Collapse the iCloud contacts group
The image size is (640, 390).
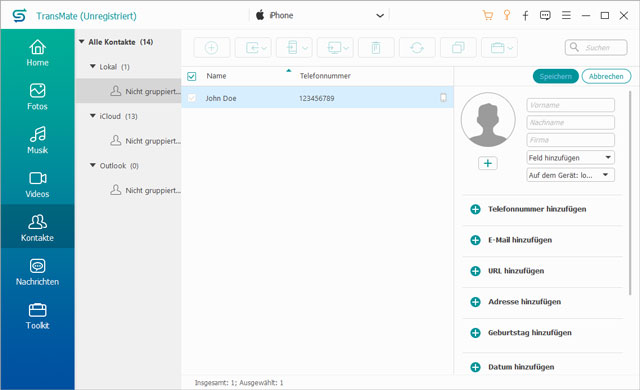click(x=93, y=116)
